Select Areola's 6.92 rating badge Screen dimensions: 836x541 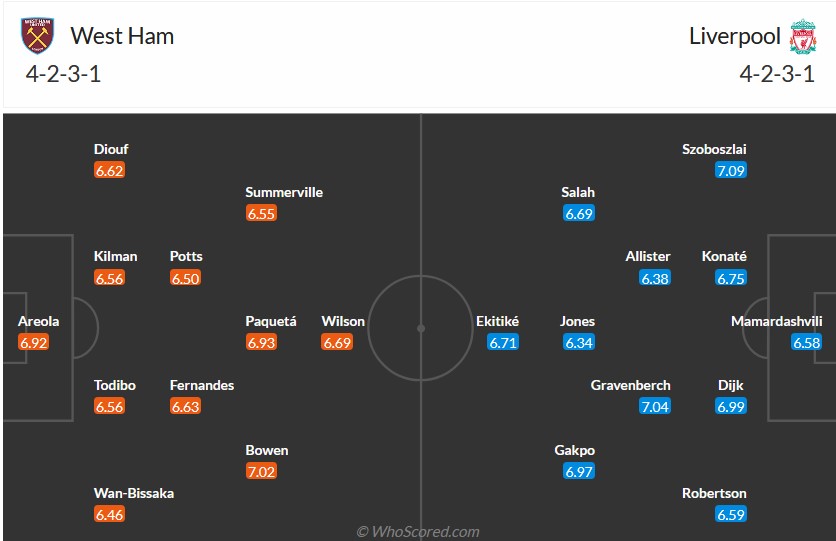tap(33, 343)
